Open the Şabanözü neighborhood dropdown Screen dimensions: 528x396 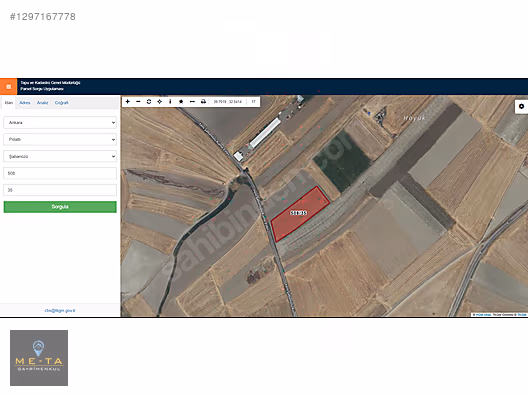click(x=60, y=156)
